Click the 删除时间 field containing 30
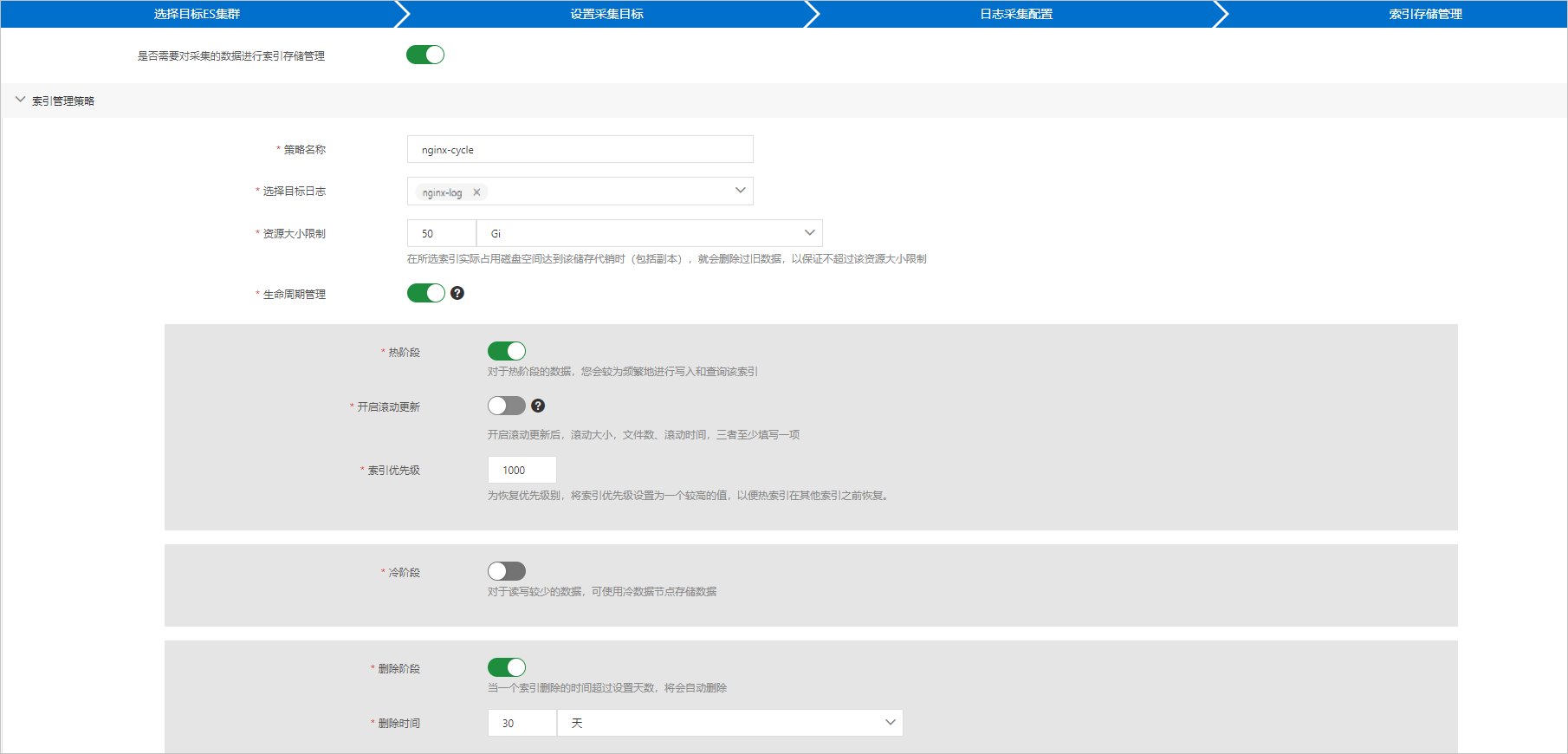This screenshot has height=754, width=1568. 522,723
